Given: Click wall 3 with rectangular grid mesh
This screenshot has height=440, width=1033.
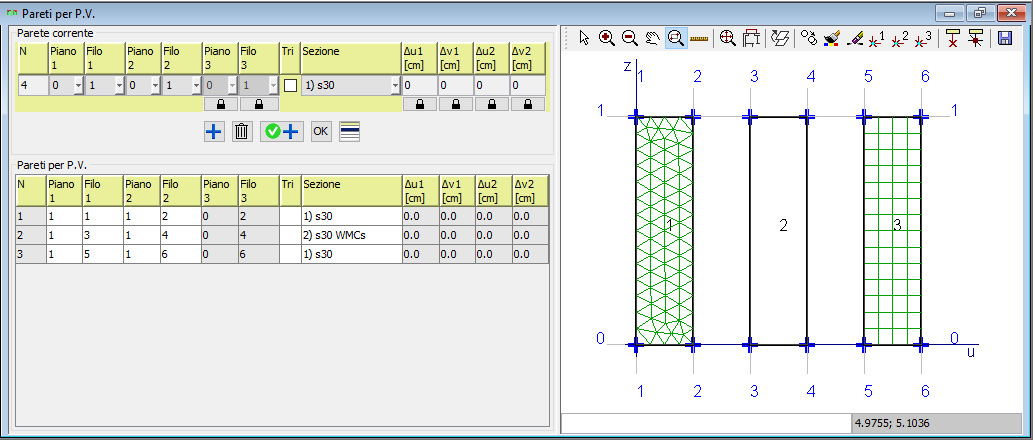Looking at the screenshot, I should coord(892,231).
